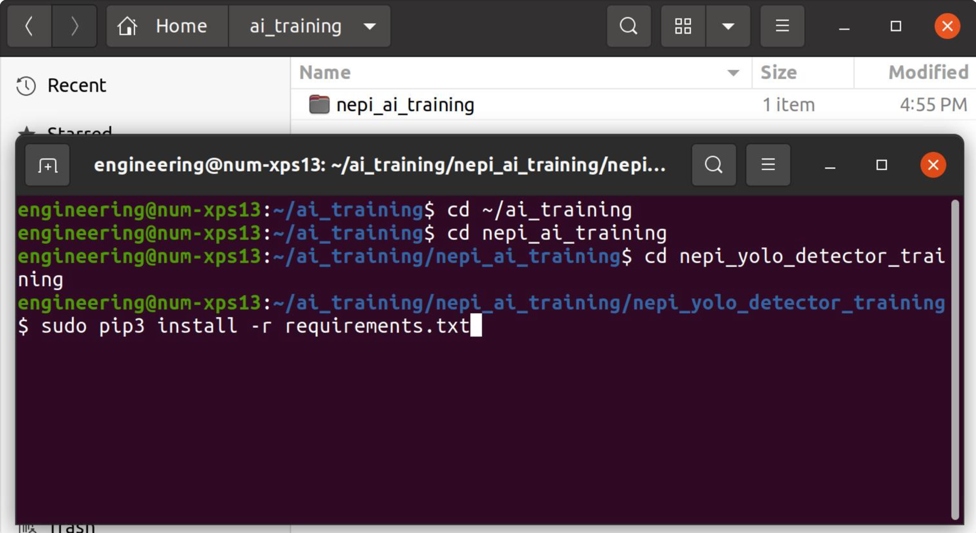Maximize the terminal window
This screenshot has height=533, width=976.
pos(881,166)
